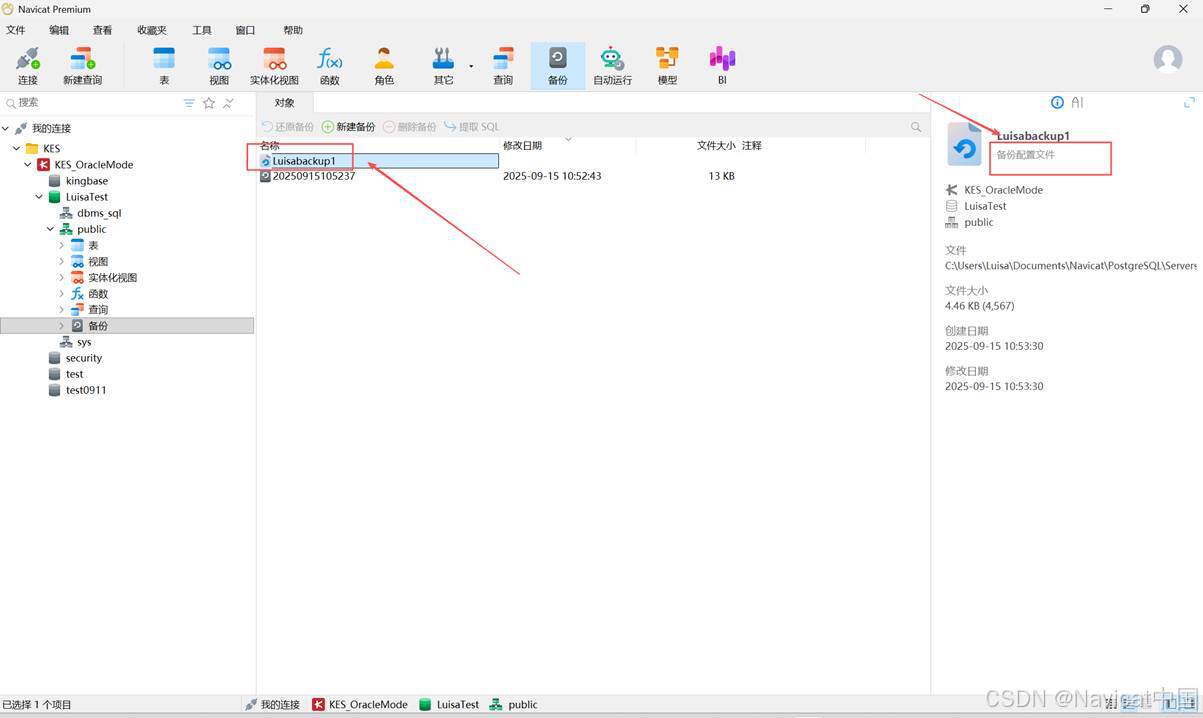Open the 工具 menu
Image resolution: width=1203 pixels, height=718 pixels.
point(201,30)
